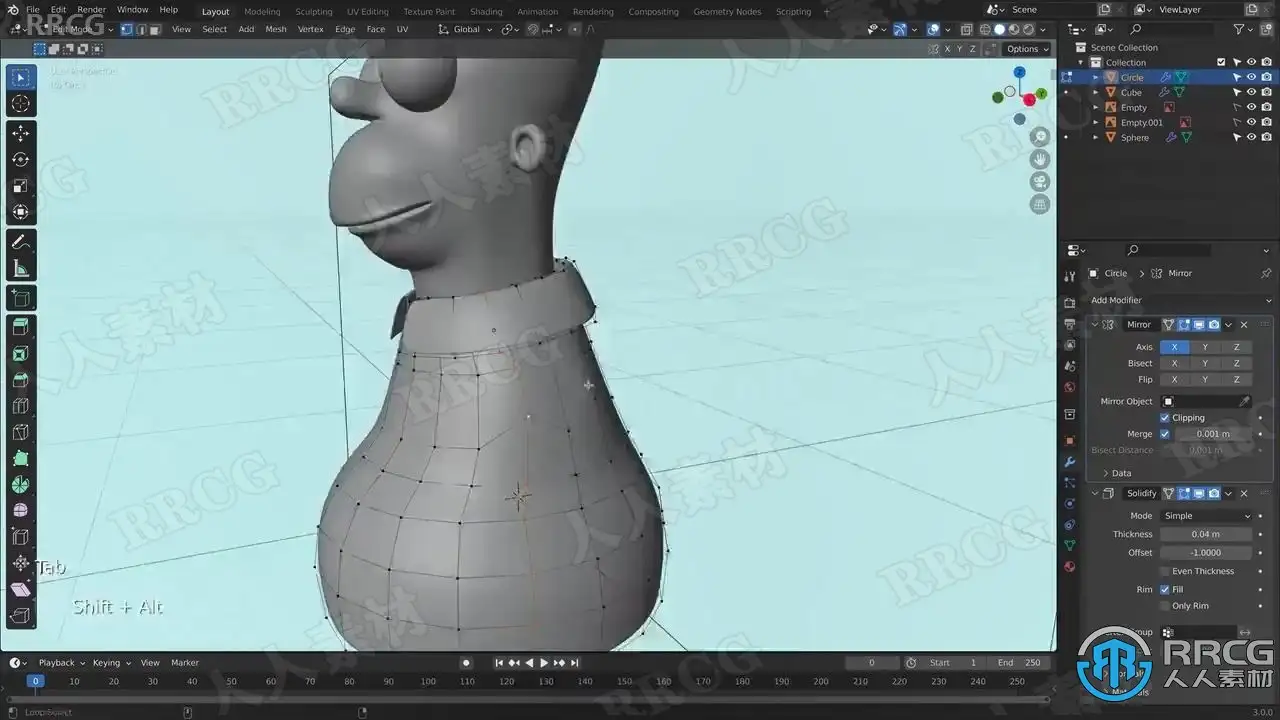The image size is (1280, 720).
Task: Activate the Knife tool
Action: pos(21,433)
